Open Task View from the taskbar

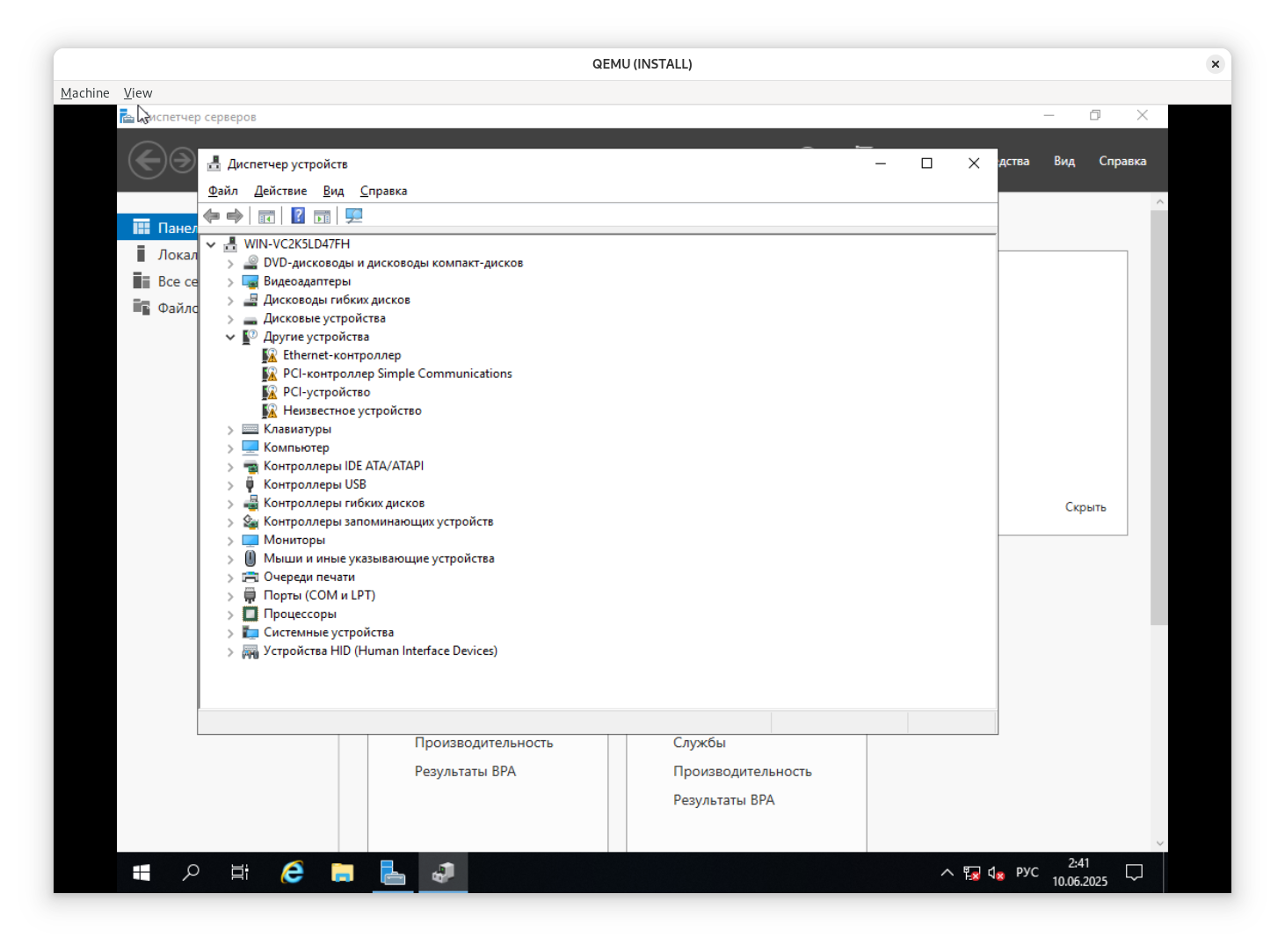point(240,872)
